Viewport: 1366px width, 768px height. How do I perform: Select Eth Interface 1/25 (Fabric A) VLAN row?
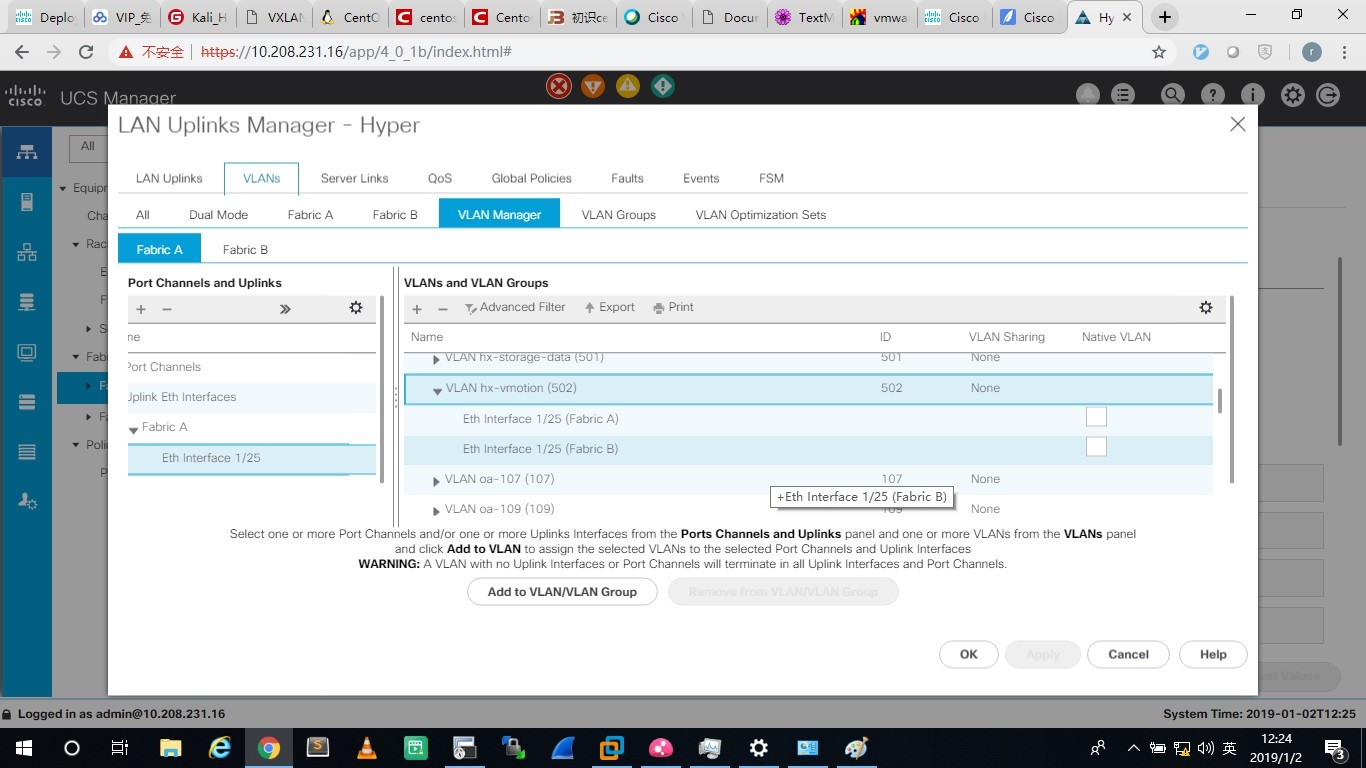pos(808,419)
